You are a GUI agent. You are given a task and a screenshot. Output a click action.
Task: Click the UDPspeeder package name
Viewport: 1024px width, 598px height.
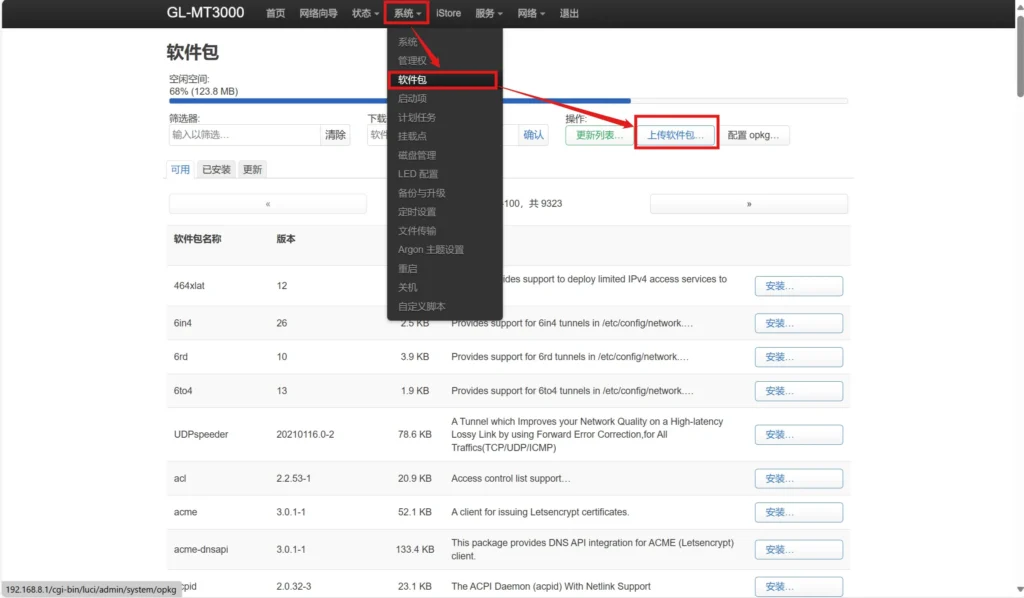pyautogui.click(x=200, y=434)
